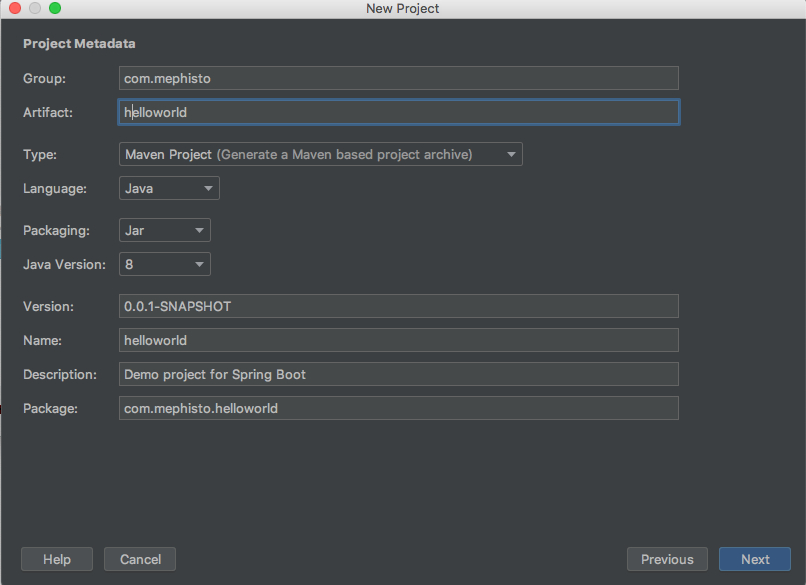
Task: Expand the Java Version dropdown
Action: 164,264
